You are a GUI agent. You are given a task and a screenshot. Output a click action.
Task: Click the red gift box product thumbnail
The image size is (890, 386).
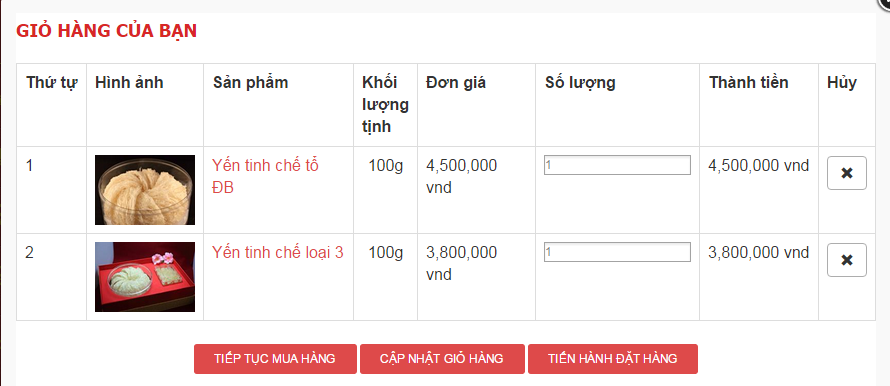145,277
